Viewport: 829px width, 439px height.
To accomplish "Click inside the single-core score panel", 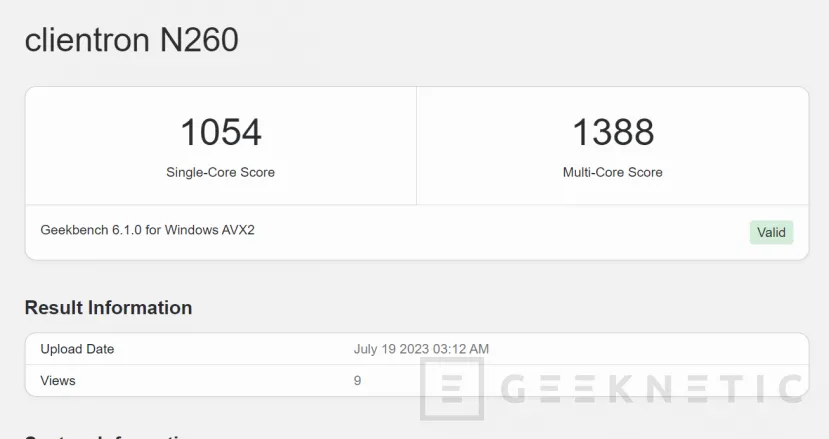I will pyautogui.click(x=221, y=146).
